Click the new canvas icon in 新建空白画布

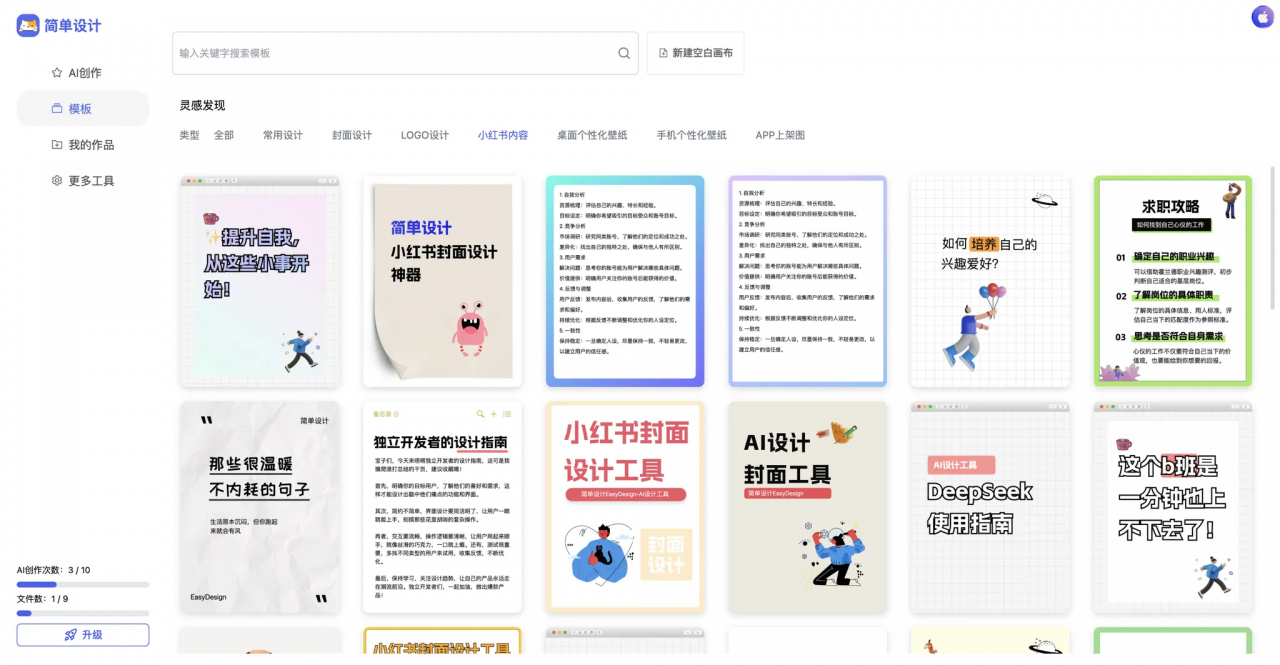663,53
